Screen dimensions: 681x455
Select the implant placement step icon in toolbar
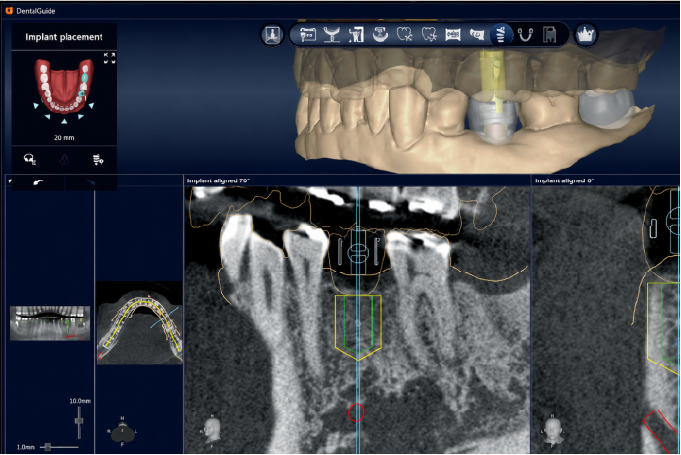500,34
